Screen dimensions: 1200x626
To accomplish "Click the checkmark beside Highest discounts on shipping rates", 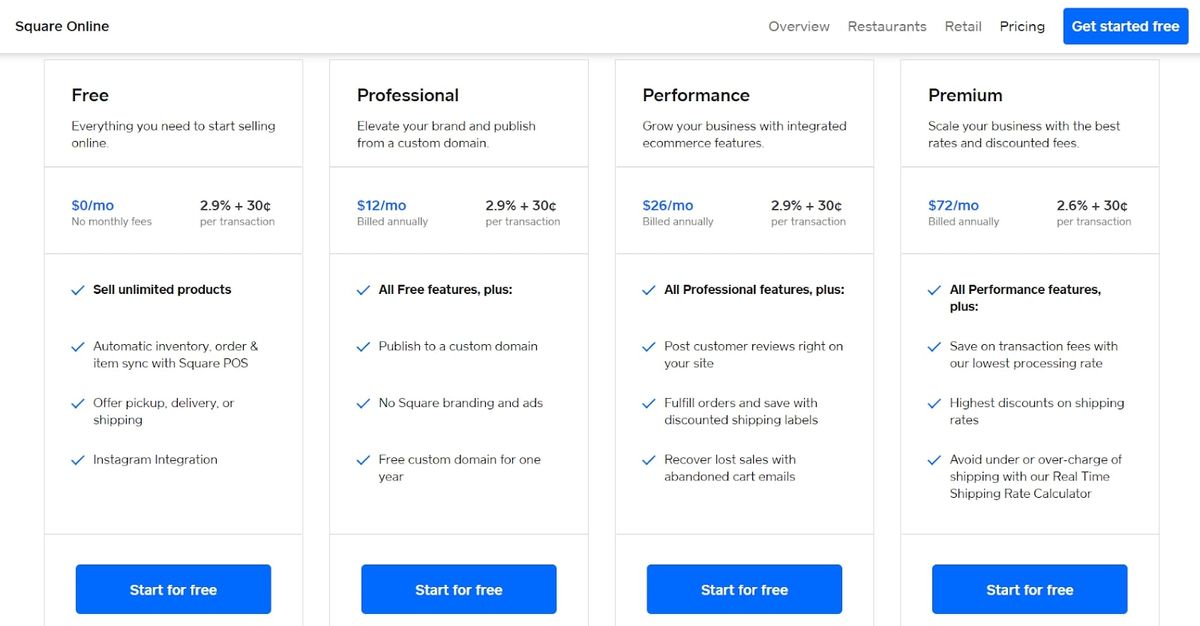I will tap(934, 403).
